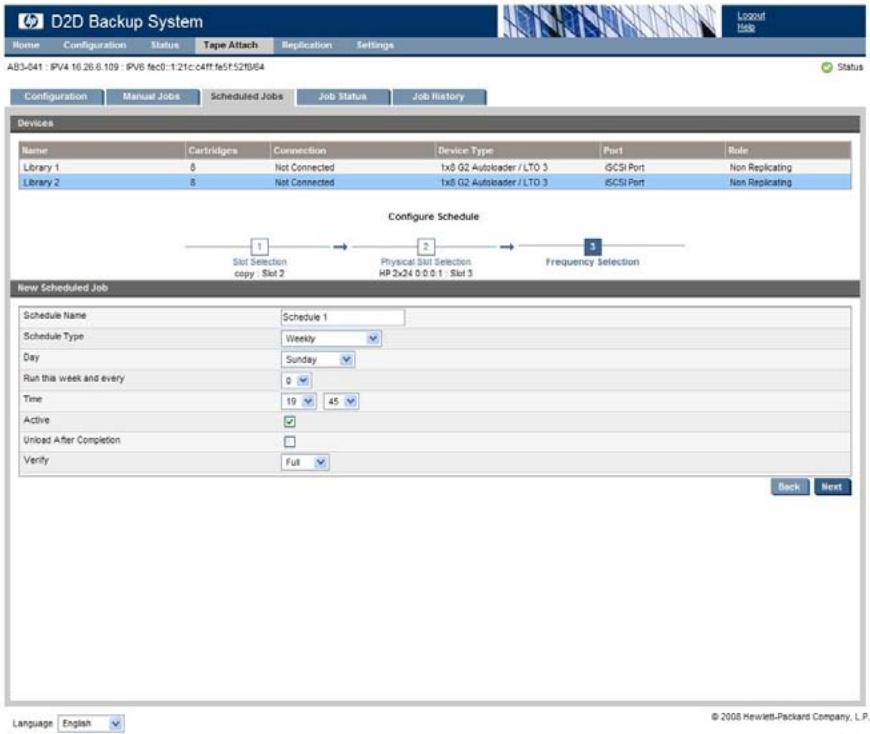This screenshot has width=870, height=734.
Task: Open the Configuration top menu
Action: tap(95, 45)
